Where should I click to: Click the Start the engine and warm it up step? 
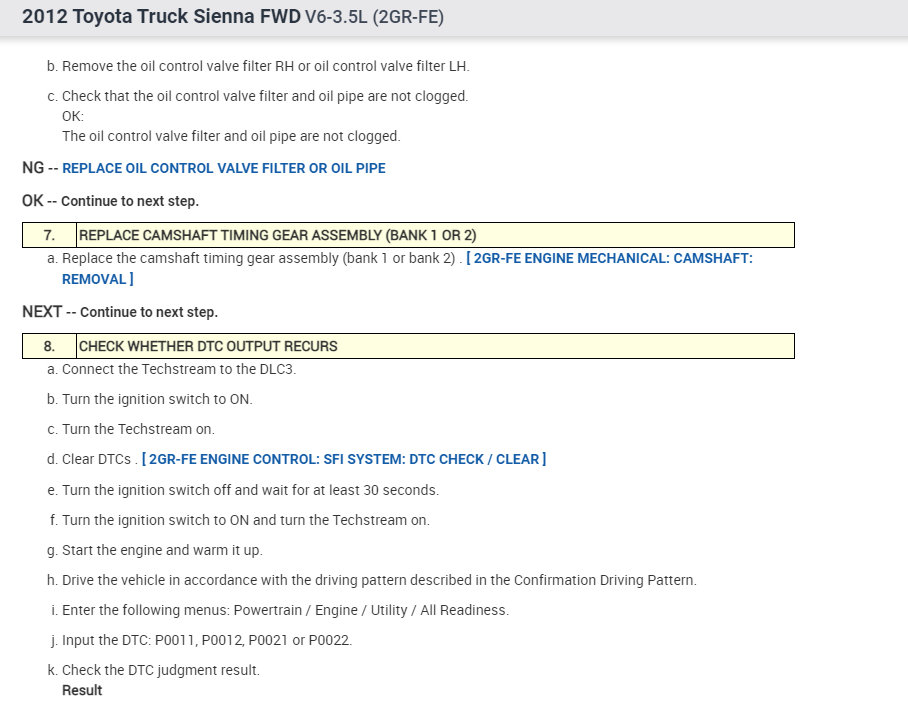pyautogui.click(x=162, y=550)
